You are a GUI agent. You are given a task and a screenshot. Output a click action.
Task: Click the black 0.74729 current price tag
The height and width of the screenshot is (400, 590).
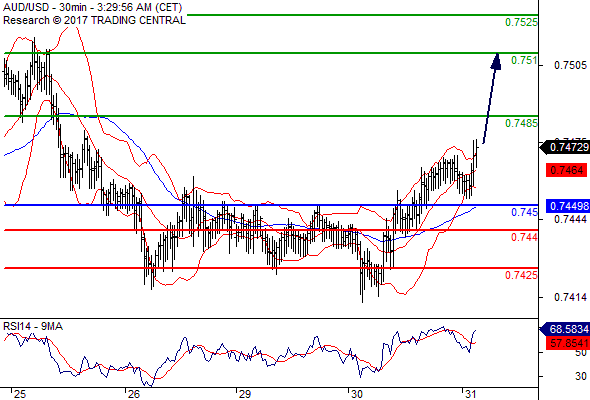(565, 147)
